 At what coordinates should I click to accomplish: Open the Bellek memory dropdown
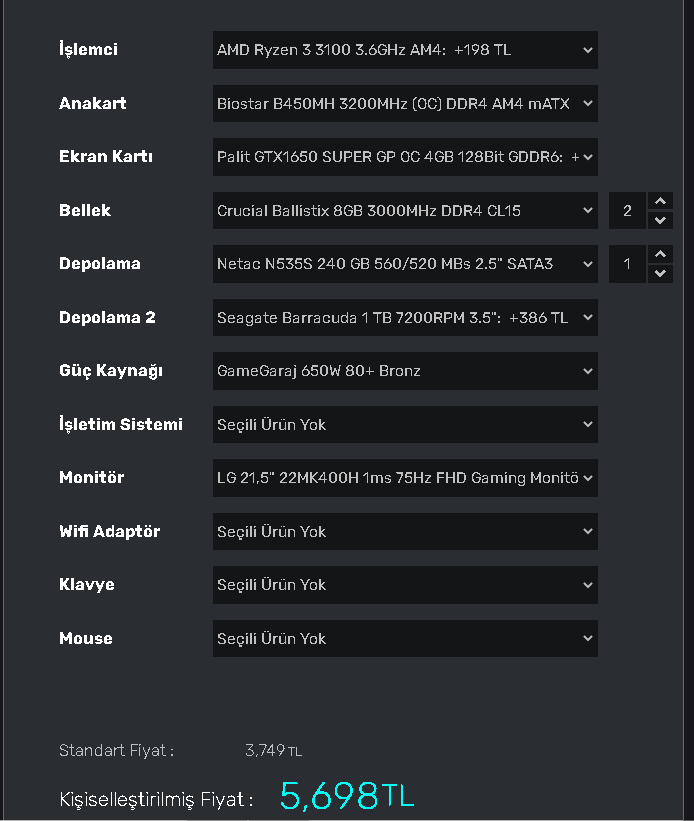pos(404,211)
